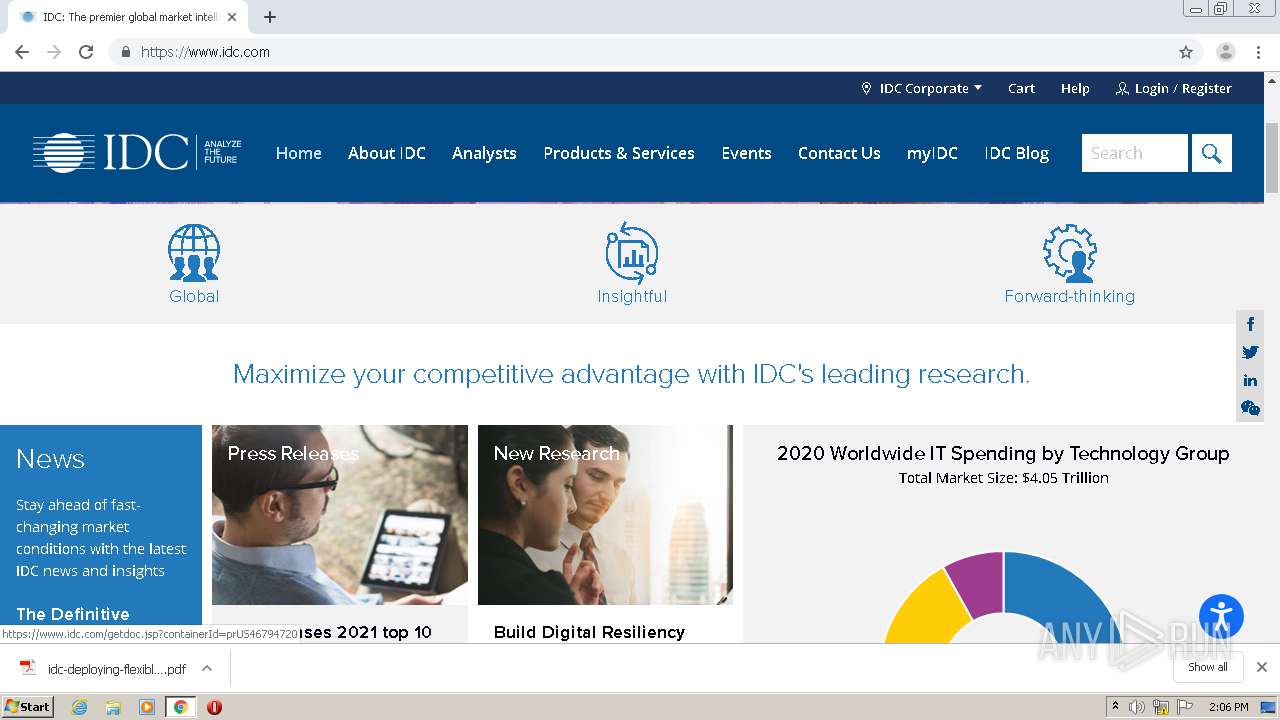Click Show all downloads button
Image resolution: width=1280 pixels, height=720 pixels.
(1208, 667)
